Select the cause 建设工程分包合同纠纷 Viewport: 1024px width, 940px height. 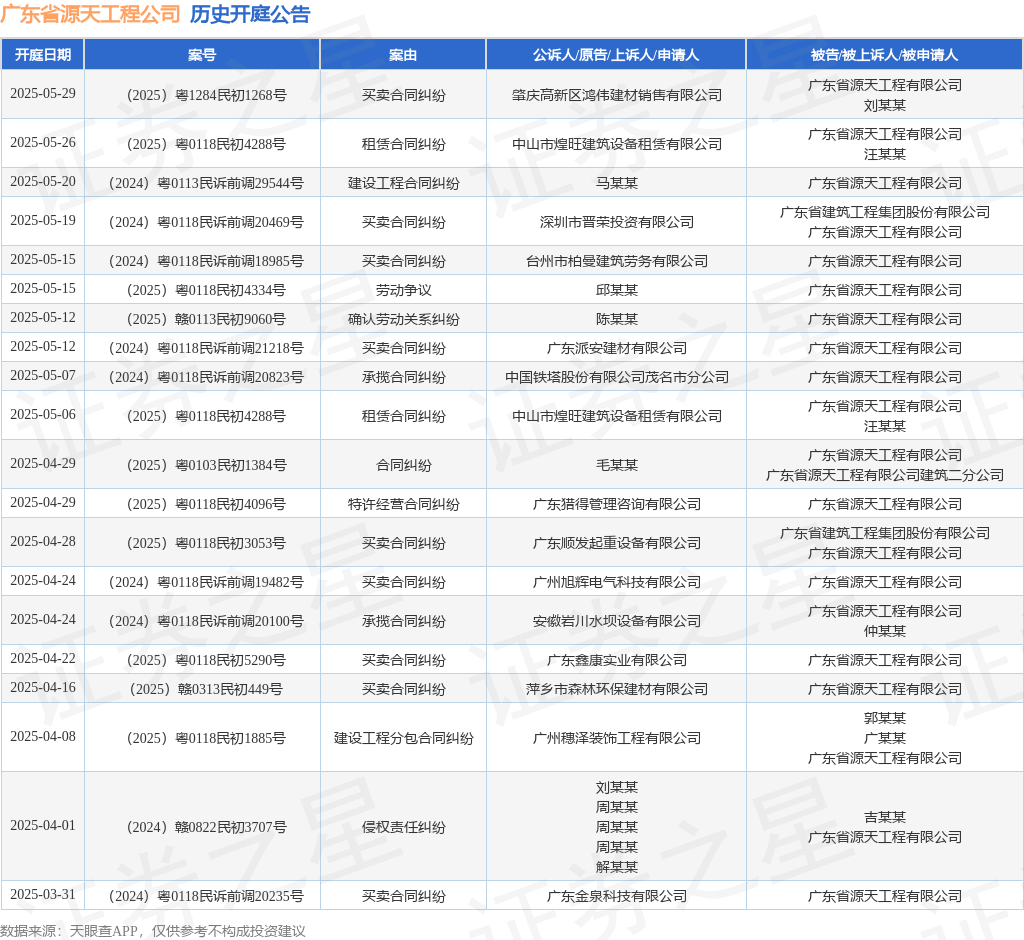pos(404,739)
